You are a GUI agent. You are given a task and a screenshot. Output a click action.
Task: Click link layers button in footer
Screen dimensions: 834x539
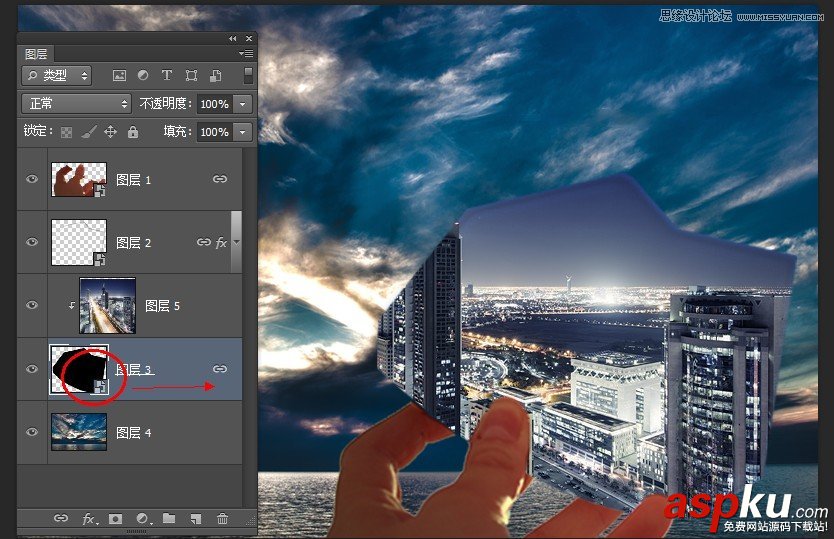coord(61,518)
